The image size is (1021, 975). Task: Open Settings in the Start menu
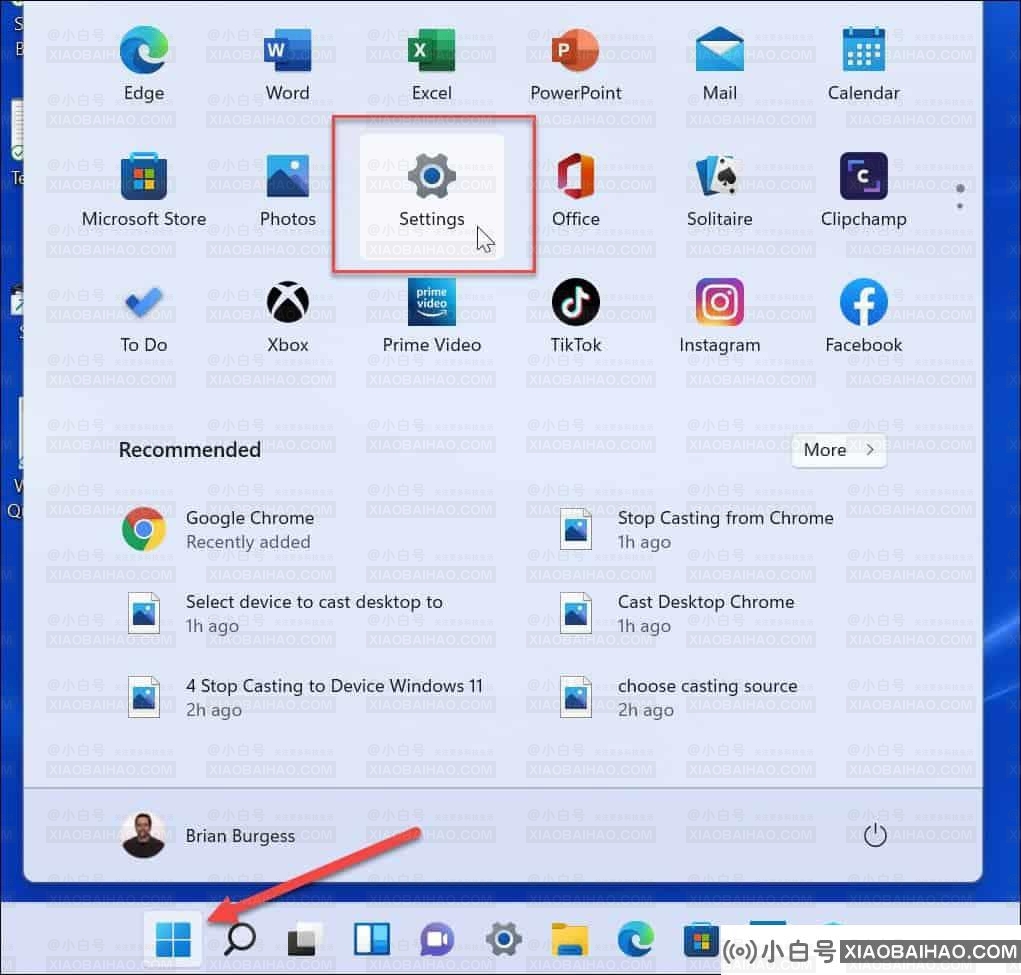coord(432,195)
